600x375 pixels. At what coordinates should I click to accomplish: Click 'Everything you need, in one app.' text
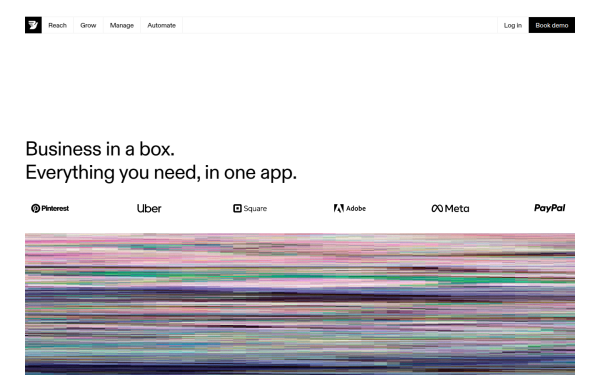(x=161, y=173)
